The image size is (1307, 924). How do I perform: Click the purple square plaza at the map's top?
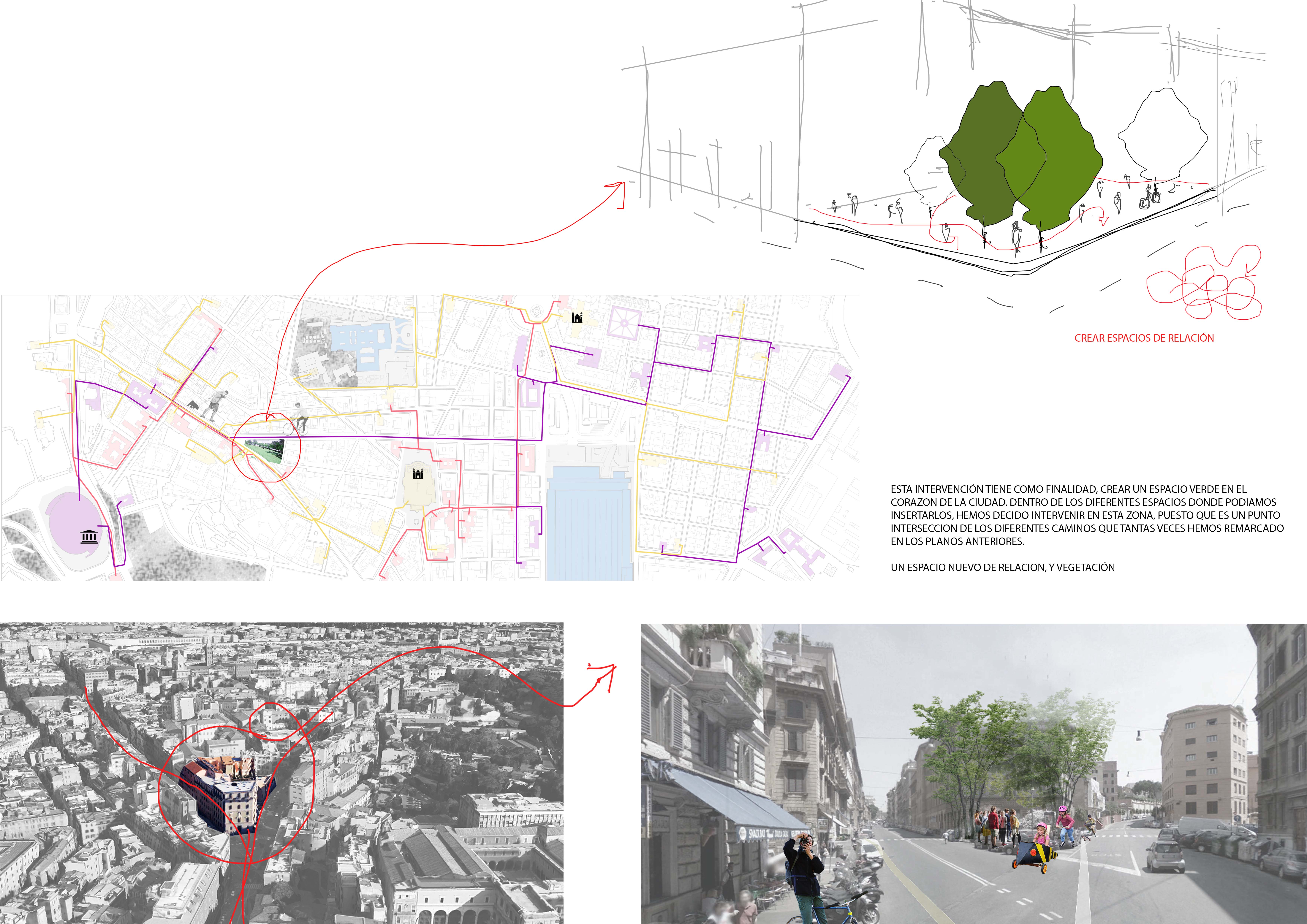[624, 323]
